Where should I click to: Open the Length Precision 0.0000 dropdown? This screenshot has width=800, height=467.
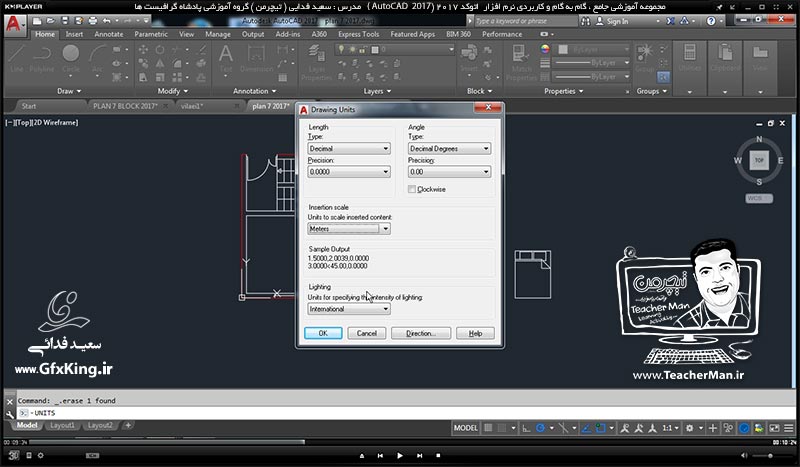click(349, 172)
